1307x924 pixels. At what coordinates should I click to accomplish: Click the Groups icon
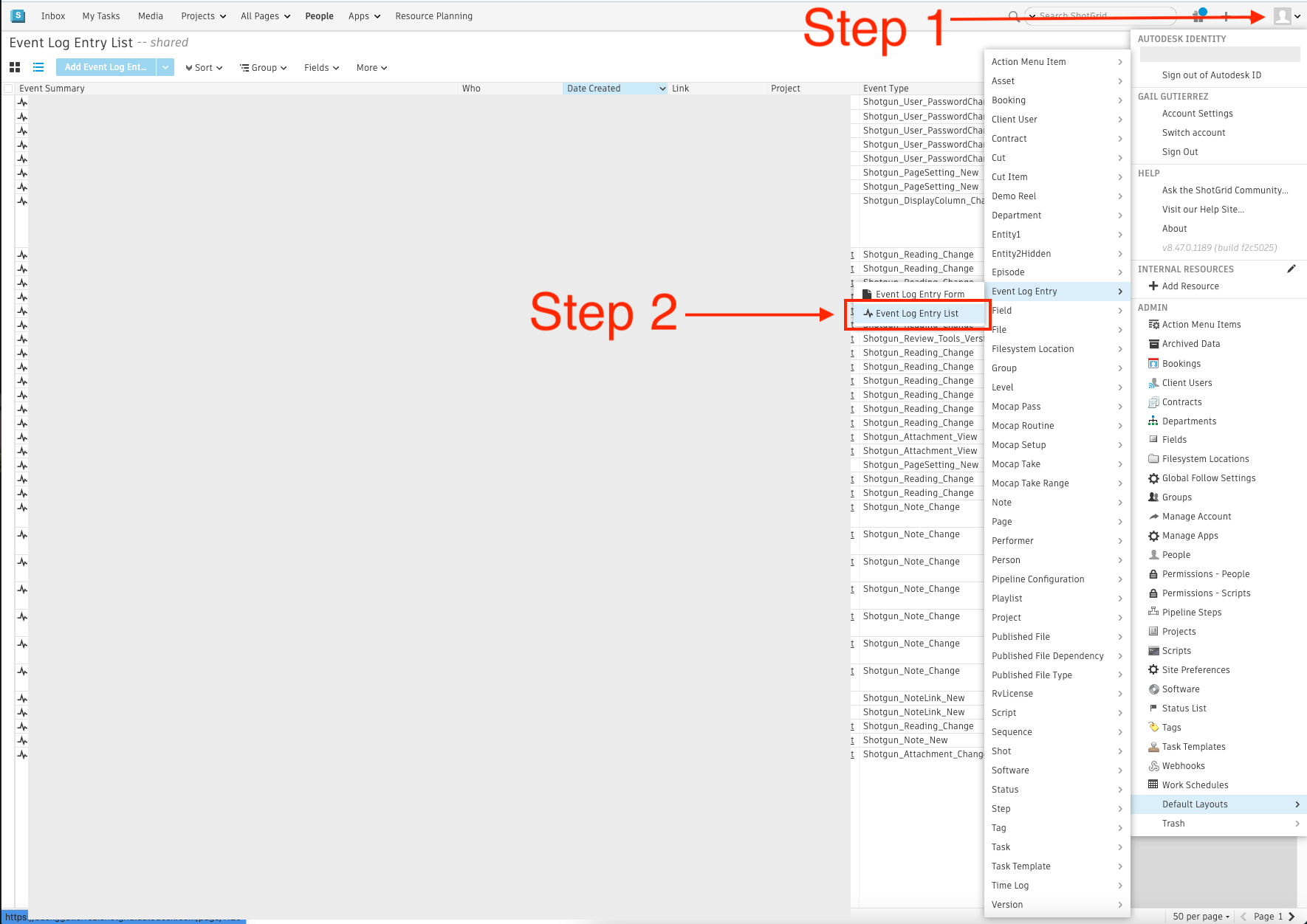[1153, 497]
